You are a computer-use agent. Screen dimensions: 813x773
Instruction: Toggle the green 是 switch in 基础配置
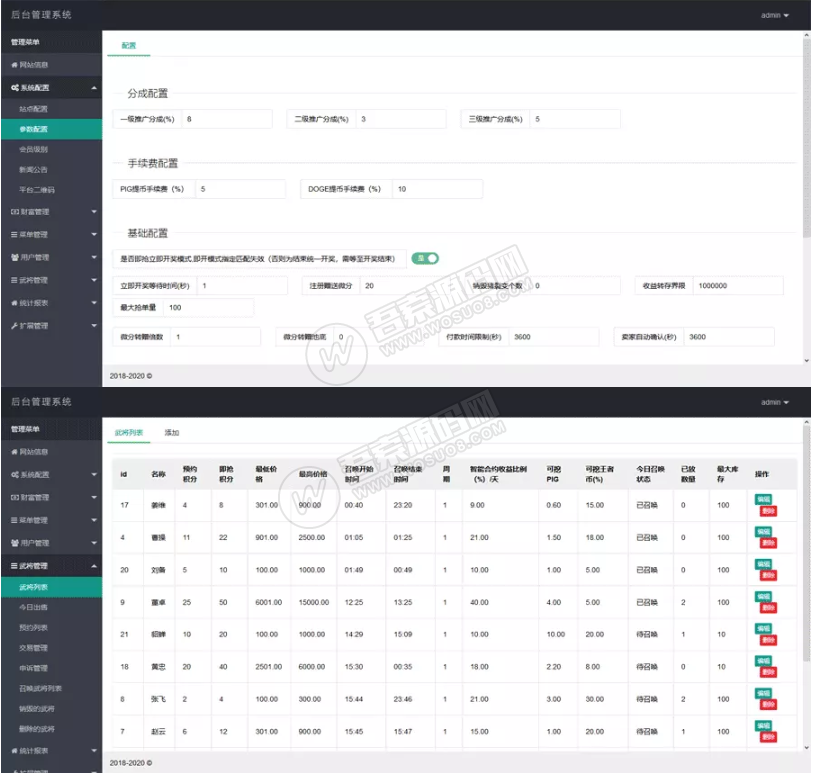[427, 258]
